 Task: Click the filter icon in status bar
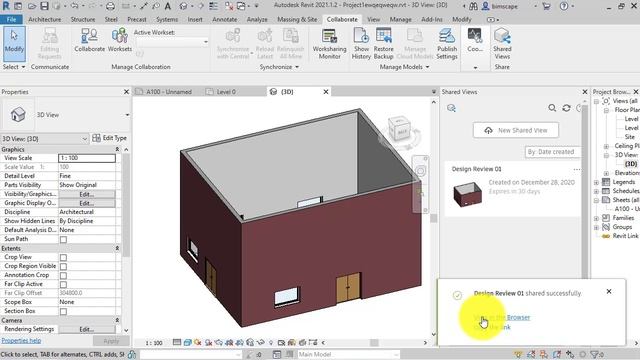(x=595, y=354)
